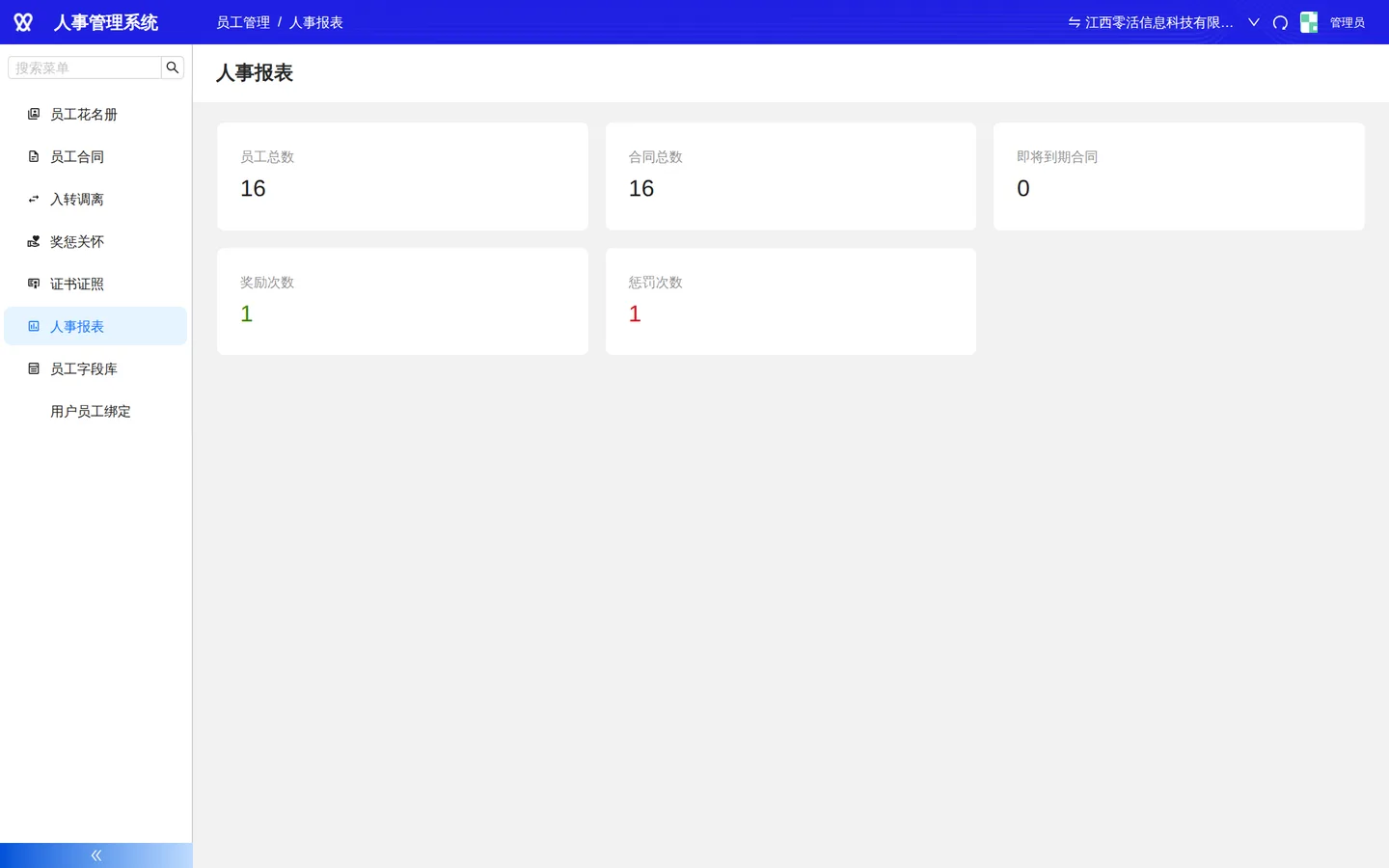Click the 人事报表 breadcrumb link
Viewport: 1389px width, 868px height.
pyautogui.click(x=316, y=22)
